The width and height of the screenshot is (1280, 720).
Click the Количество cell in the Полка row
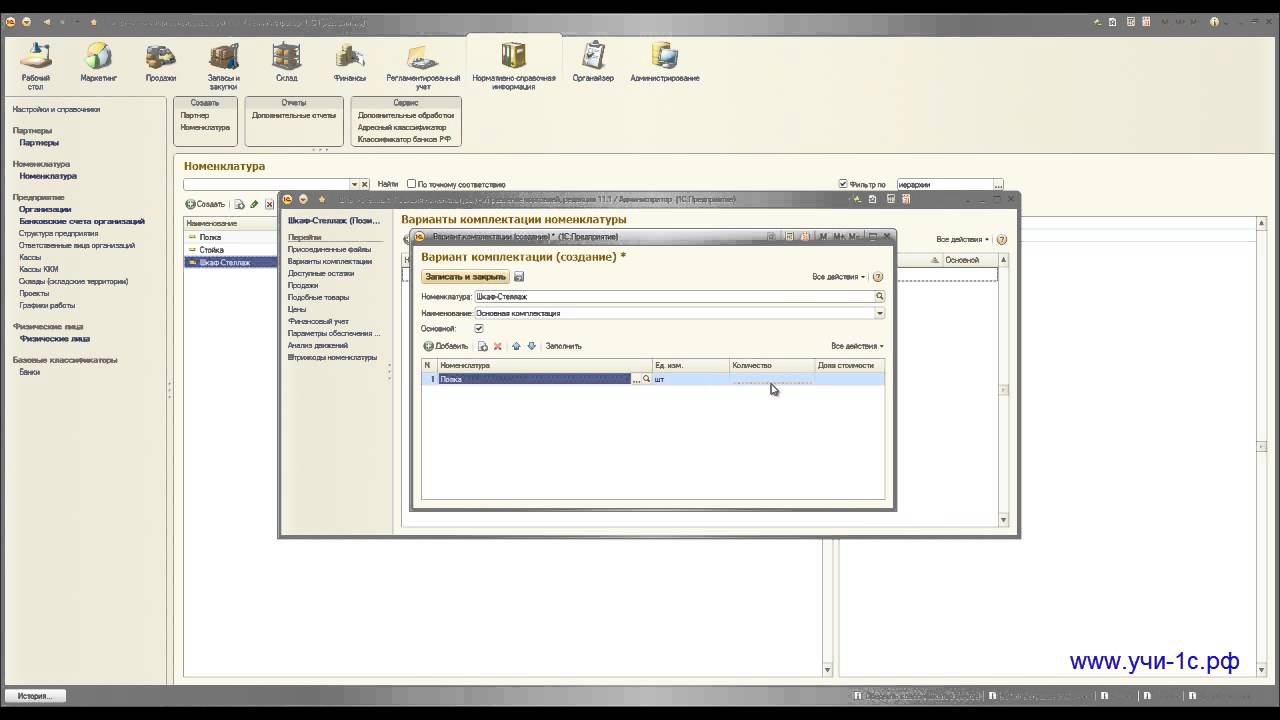[x=771, y=379]
